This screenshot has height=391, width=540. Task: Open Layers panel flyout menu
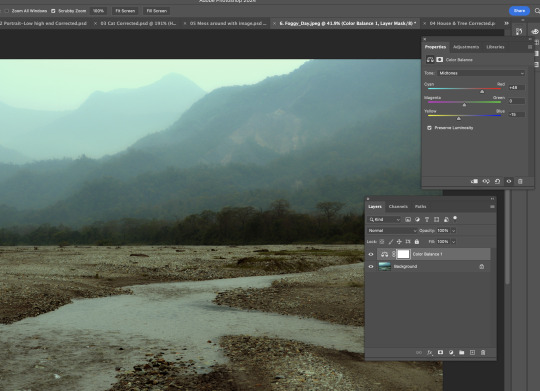(492, 206)
